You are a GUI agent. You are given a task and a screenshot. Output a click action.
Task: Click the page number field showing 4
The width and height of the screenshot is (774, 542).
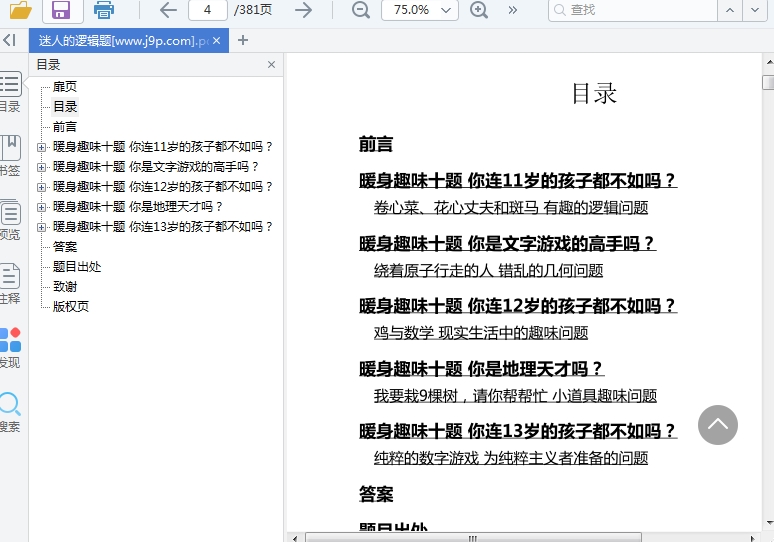(208, 10)
